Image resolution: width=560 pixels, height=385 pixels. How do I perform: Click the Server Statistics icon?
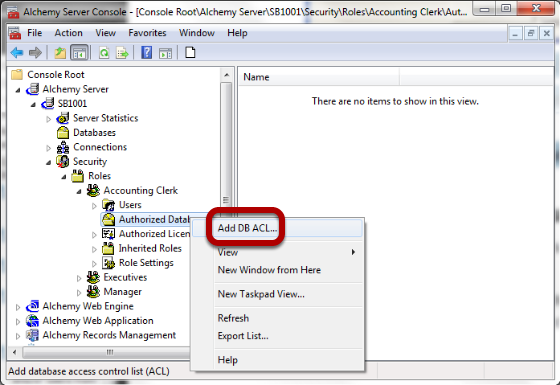point(63,118)
